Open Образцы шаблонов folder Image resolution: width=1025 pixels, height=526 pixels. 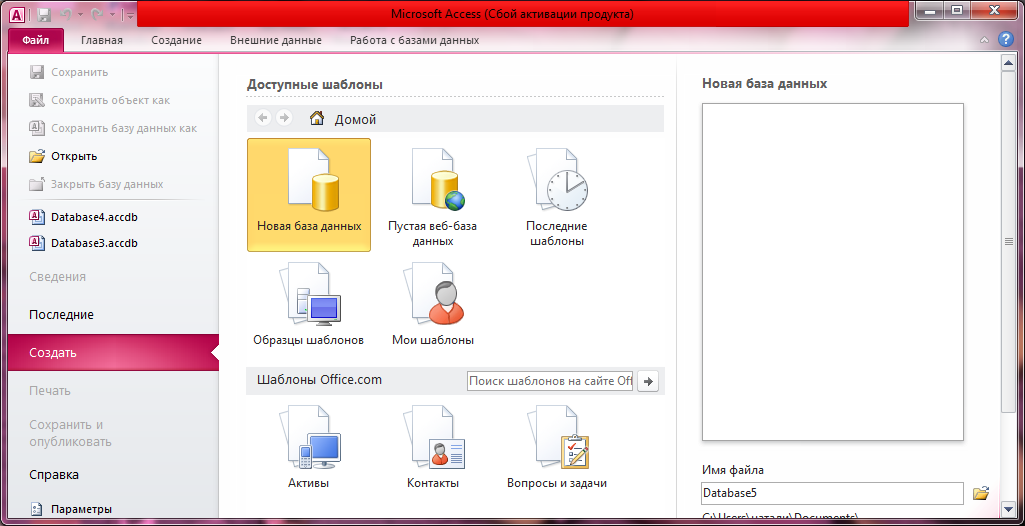click(x=309, y=303)
